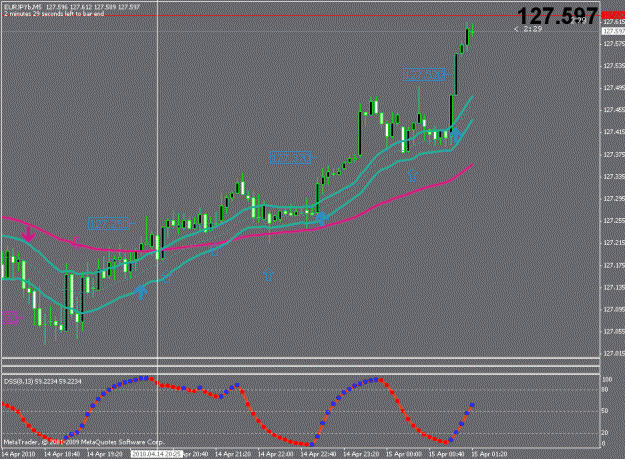Image resolution: width=625 pixels, height=459 pixels.
Task: Click the white current price tag on axis
Action: click(x=613, y=31)
